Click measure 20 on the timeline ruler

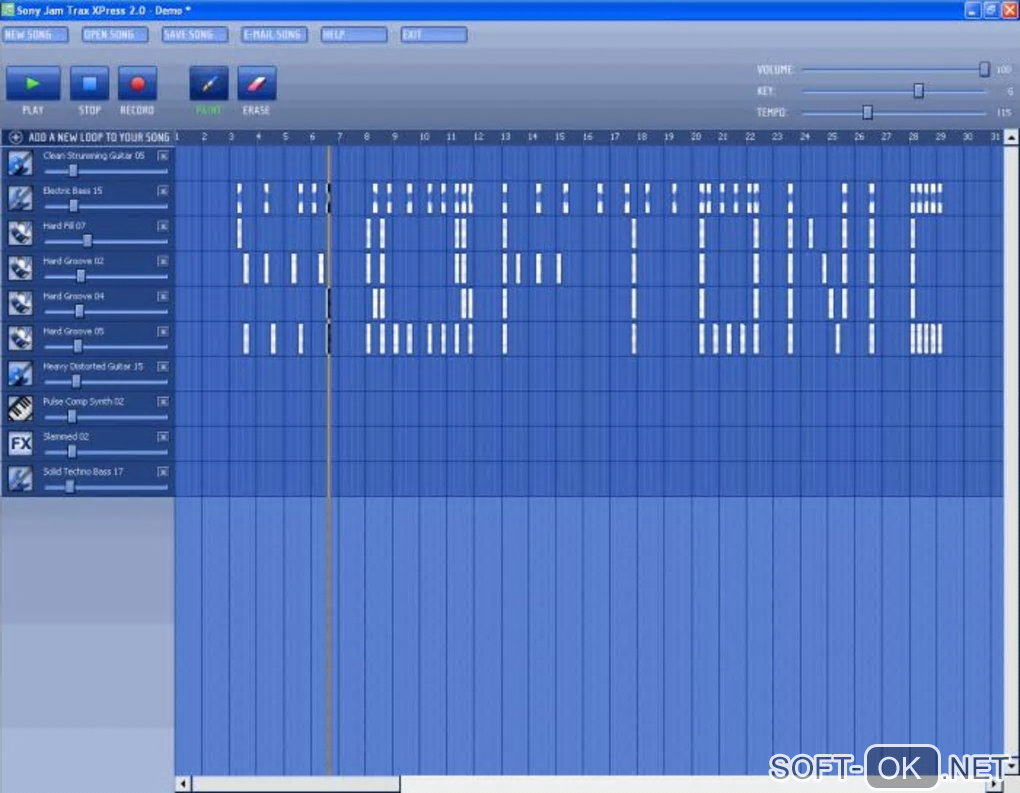tap(696, 137)
